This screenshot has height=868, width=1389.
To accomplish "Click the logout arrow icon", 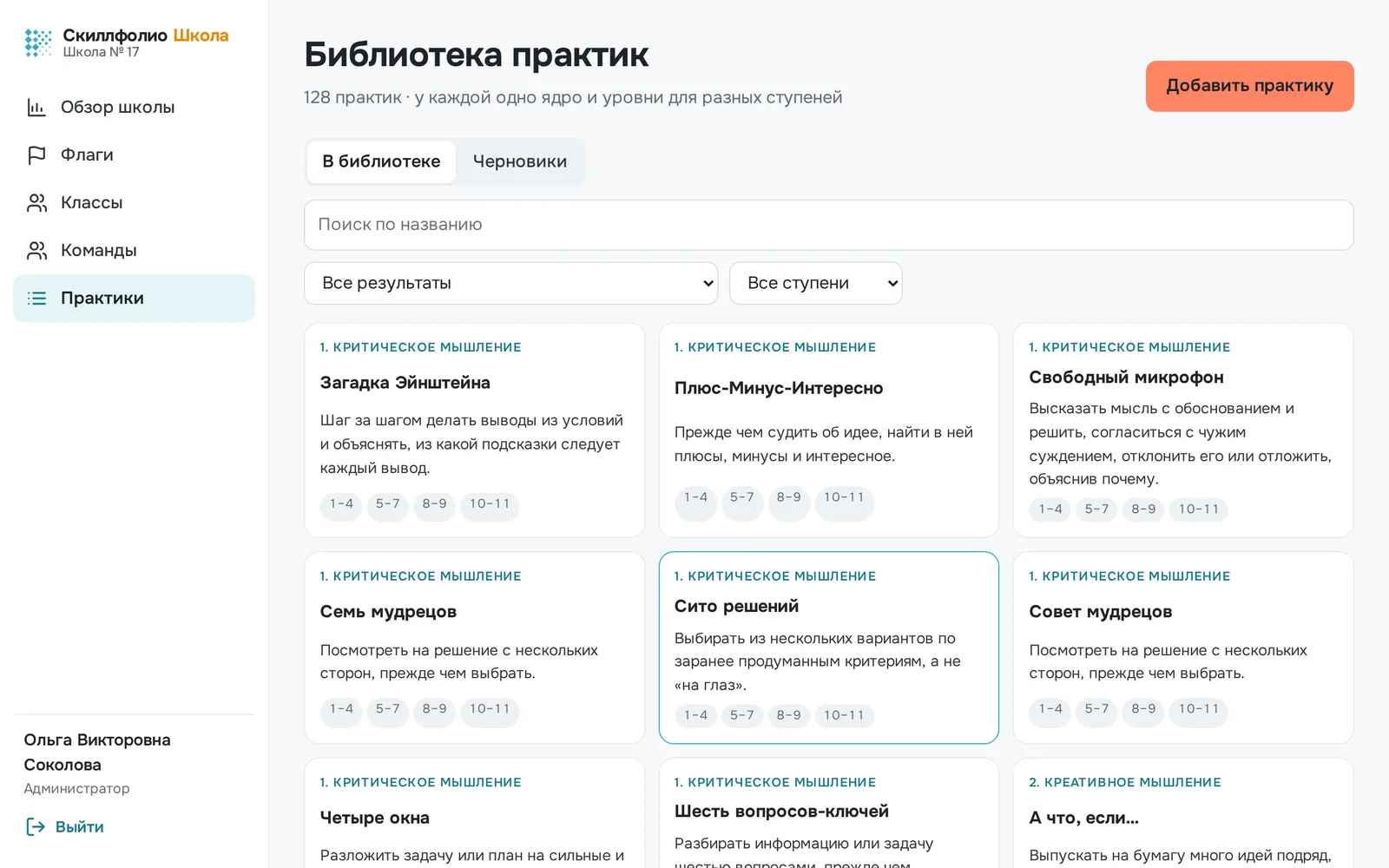I will coord(36,826).
